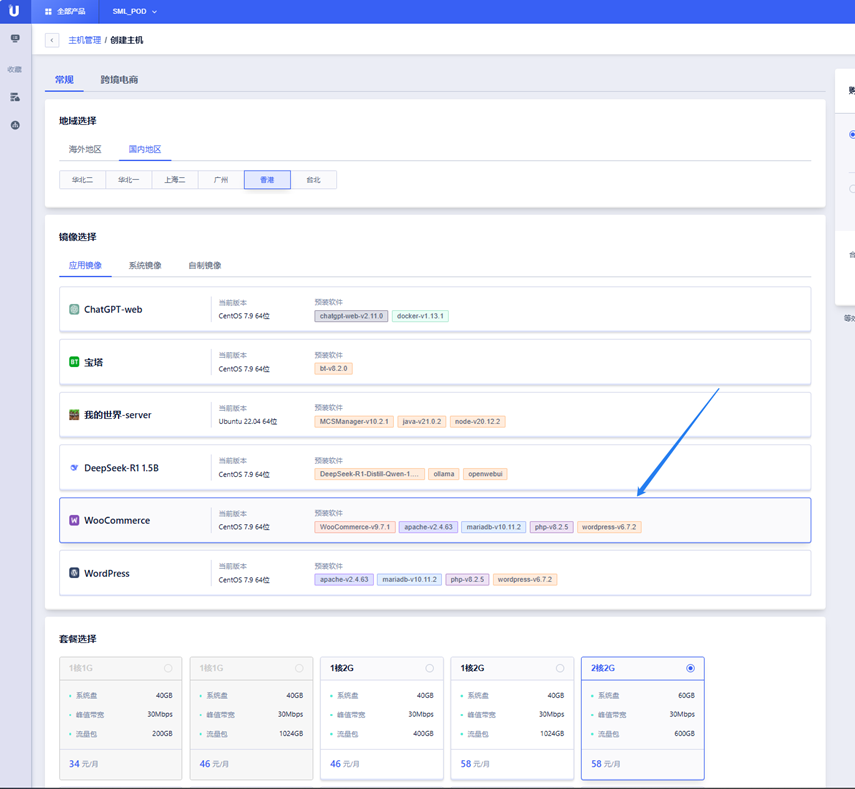Click the Ubuntu 22.04 64位 version text

click(x=248, y=421)
